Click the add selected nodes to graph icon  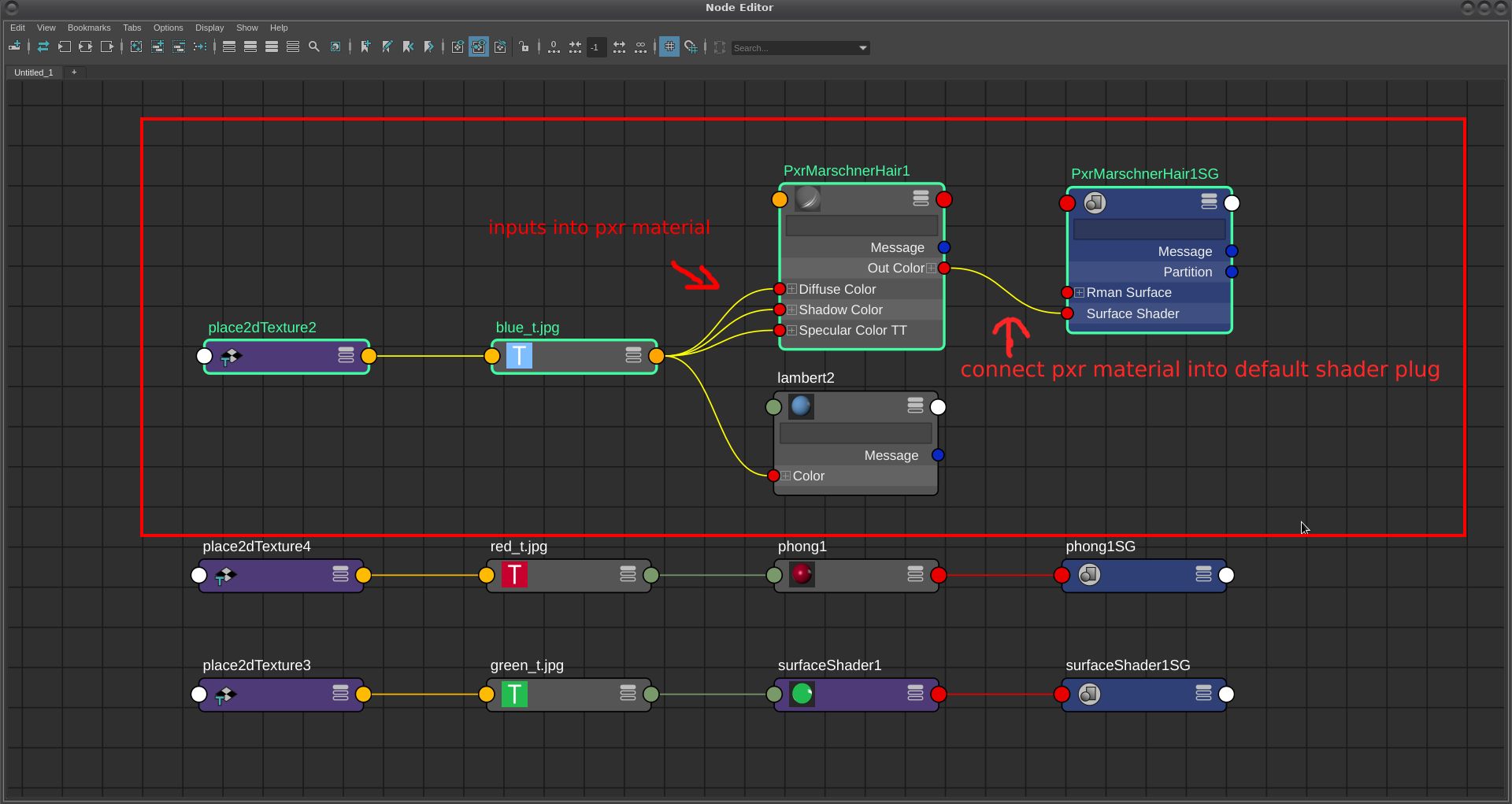(x=157, y=46)
